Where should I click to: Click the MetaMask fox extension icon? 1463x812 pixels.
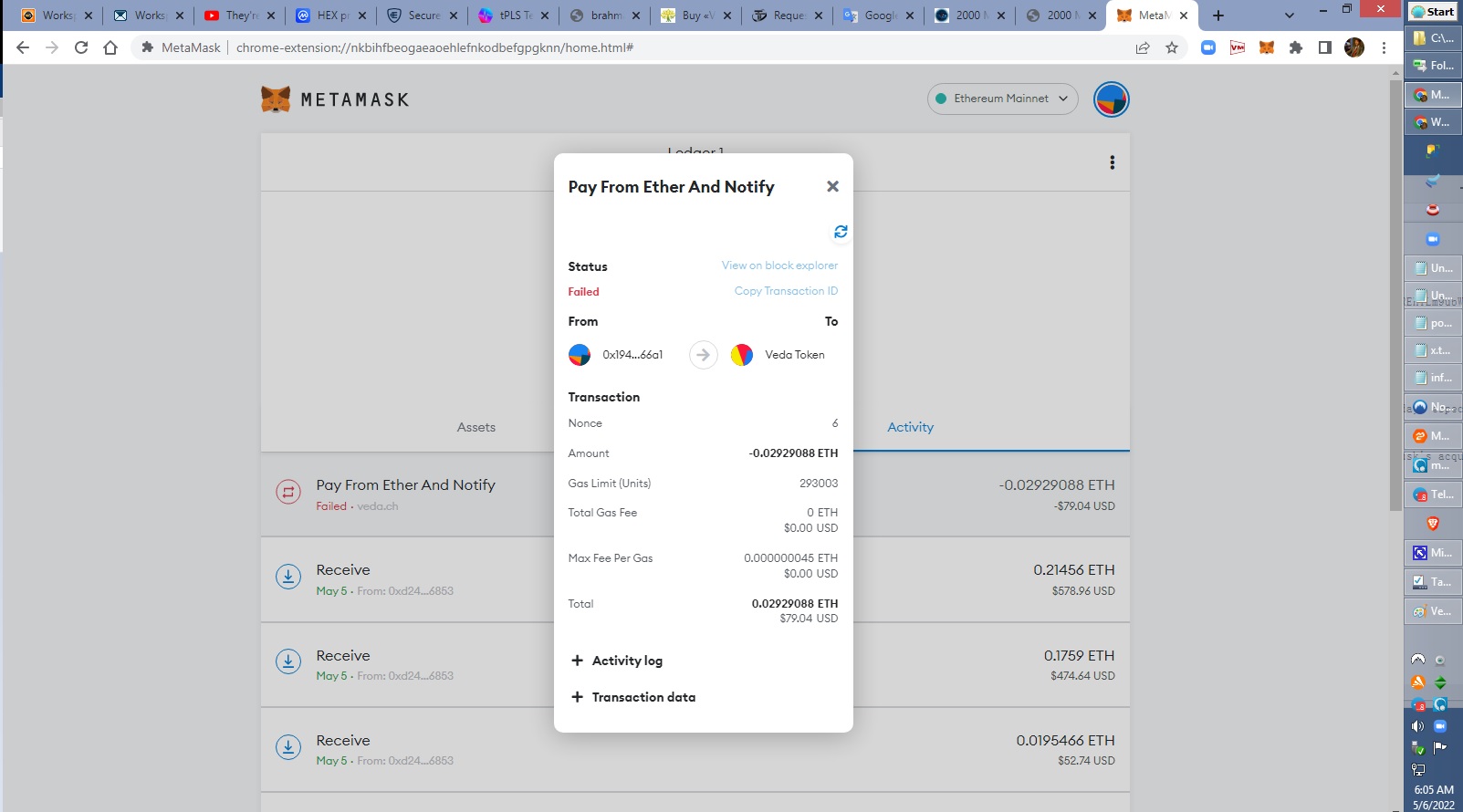[1267, 47]
